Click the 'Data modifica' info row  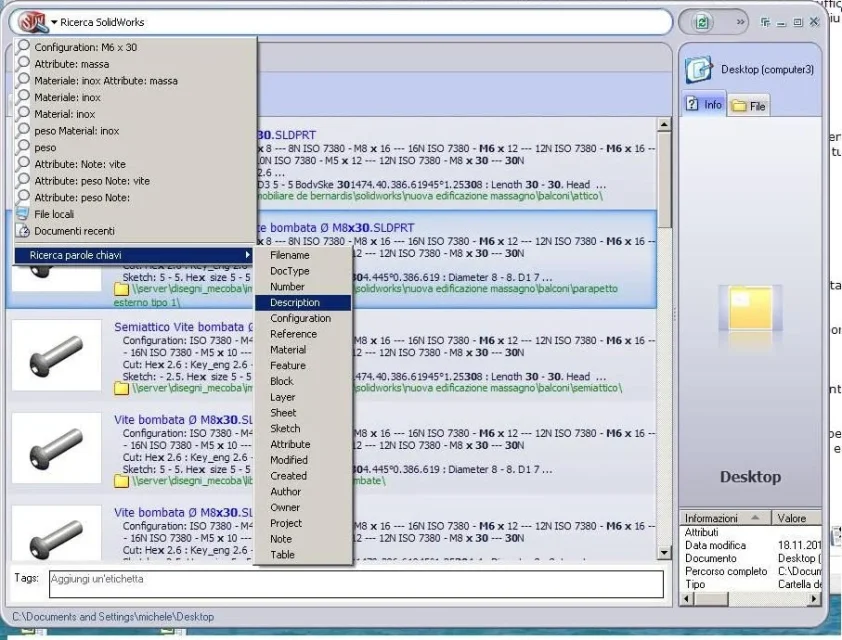click(751, 545)
